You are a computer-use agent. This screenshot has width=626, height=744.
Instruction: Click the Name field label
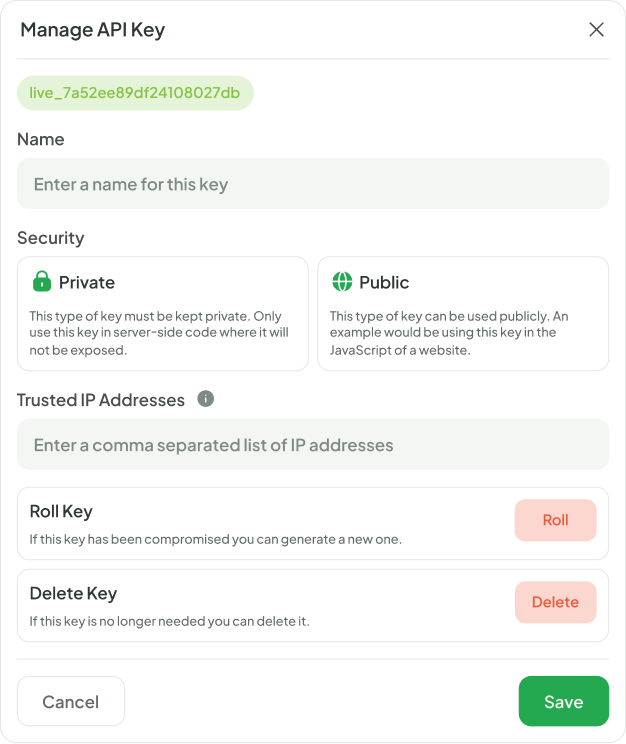pyautogui.click(x=41, y=139)
